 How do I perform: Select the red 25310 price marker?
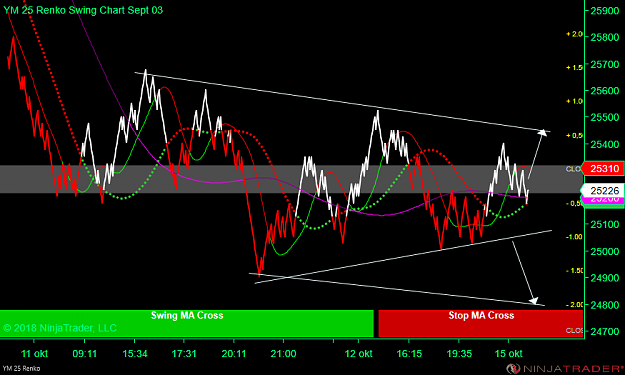(x=604, y=169)
